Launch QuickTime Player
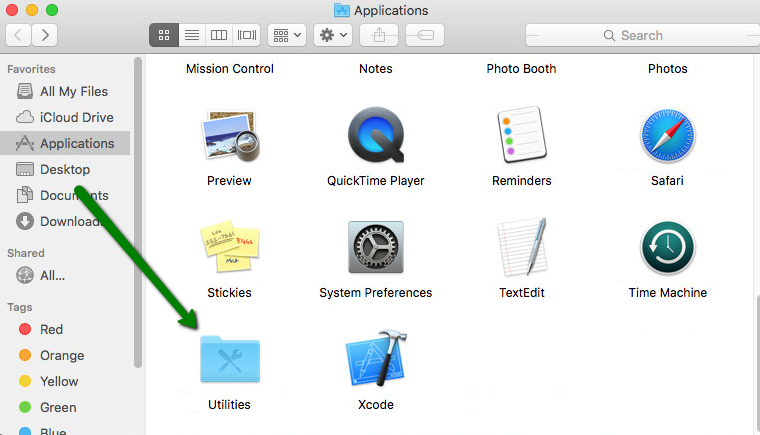This screenshot has width=760, height=435. pos(376,135)
